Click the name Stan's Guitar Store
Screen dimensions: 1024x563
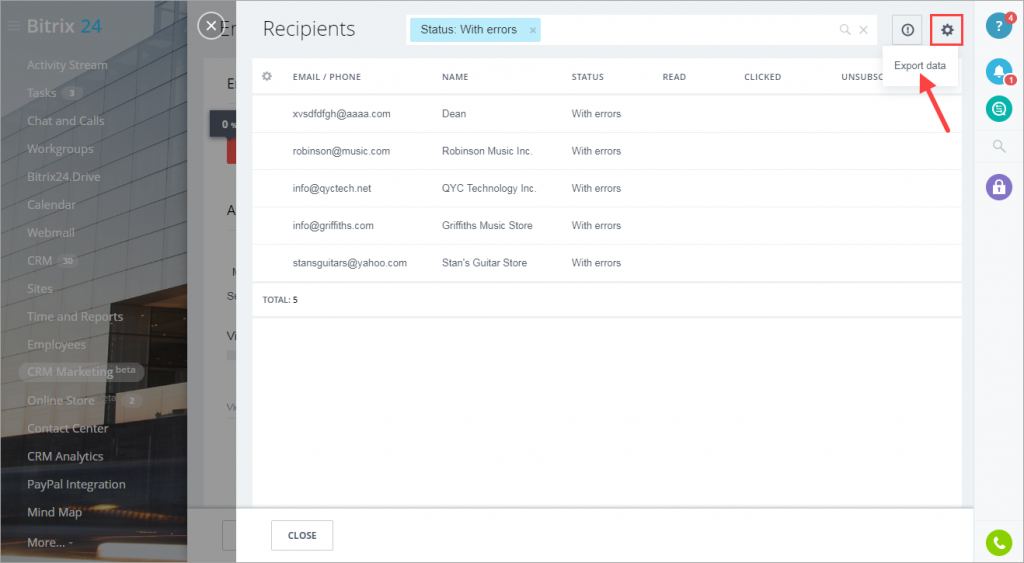(x=485, y=263)
